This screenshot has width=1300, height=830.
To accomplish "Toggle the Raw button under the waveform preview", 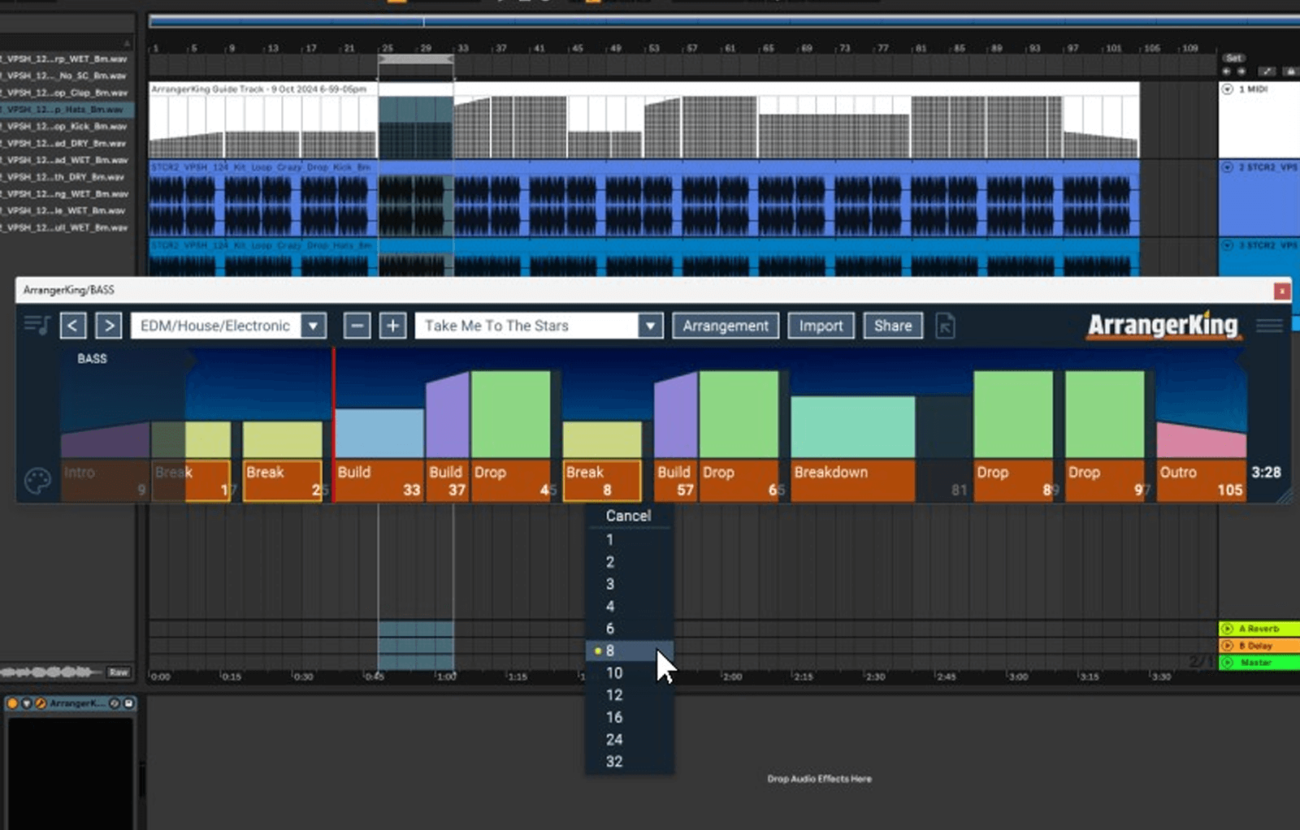I will tap(119, 672).
